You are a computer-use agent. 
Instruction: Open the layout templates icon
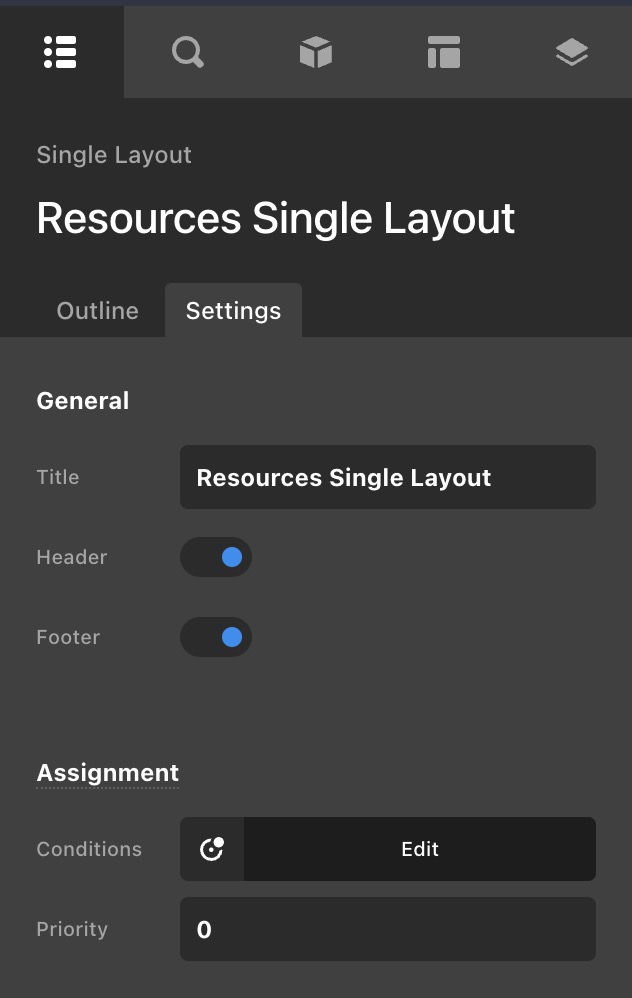443,52
